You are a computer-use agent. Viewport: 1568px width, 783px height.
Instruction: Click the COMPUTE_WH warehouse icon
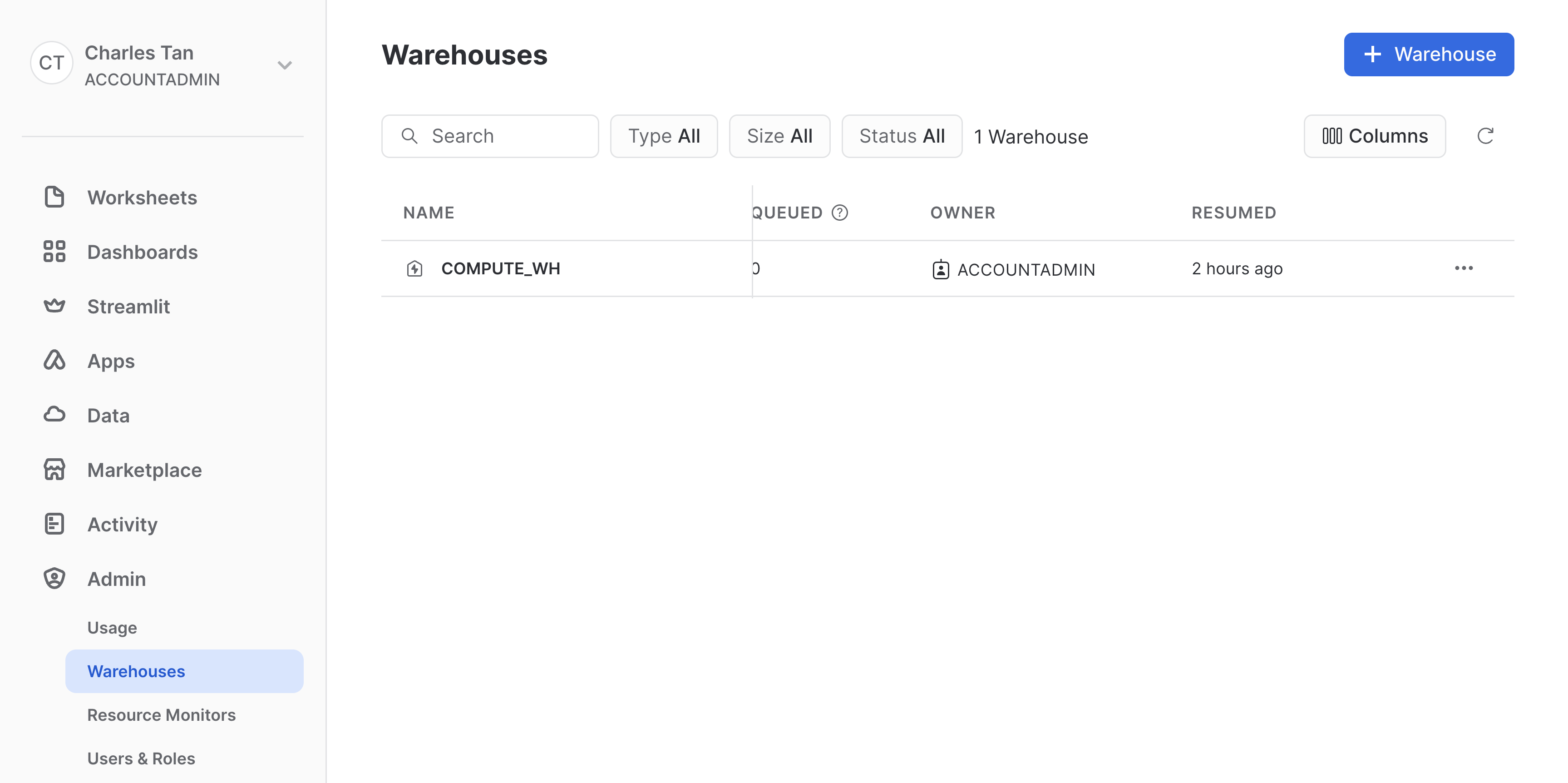(x=414, y=268)
